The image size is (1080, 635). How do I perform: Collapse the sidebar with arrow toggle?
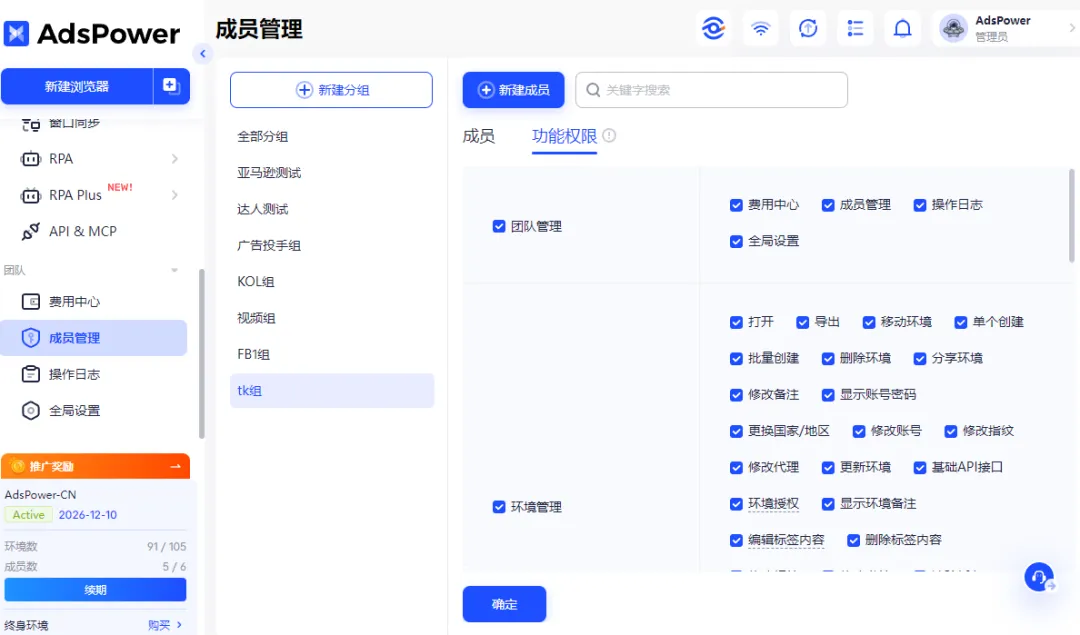[202, 53]
